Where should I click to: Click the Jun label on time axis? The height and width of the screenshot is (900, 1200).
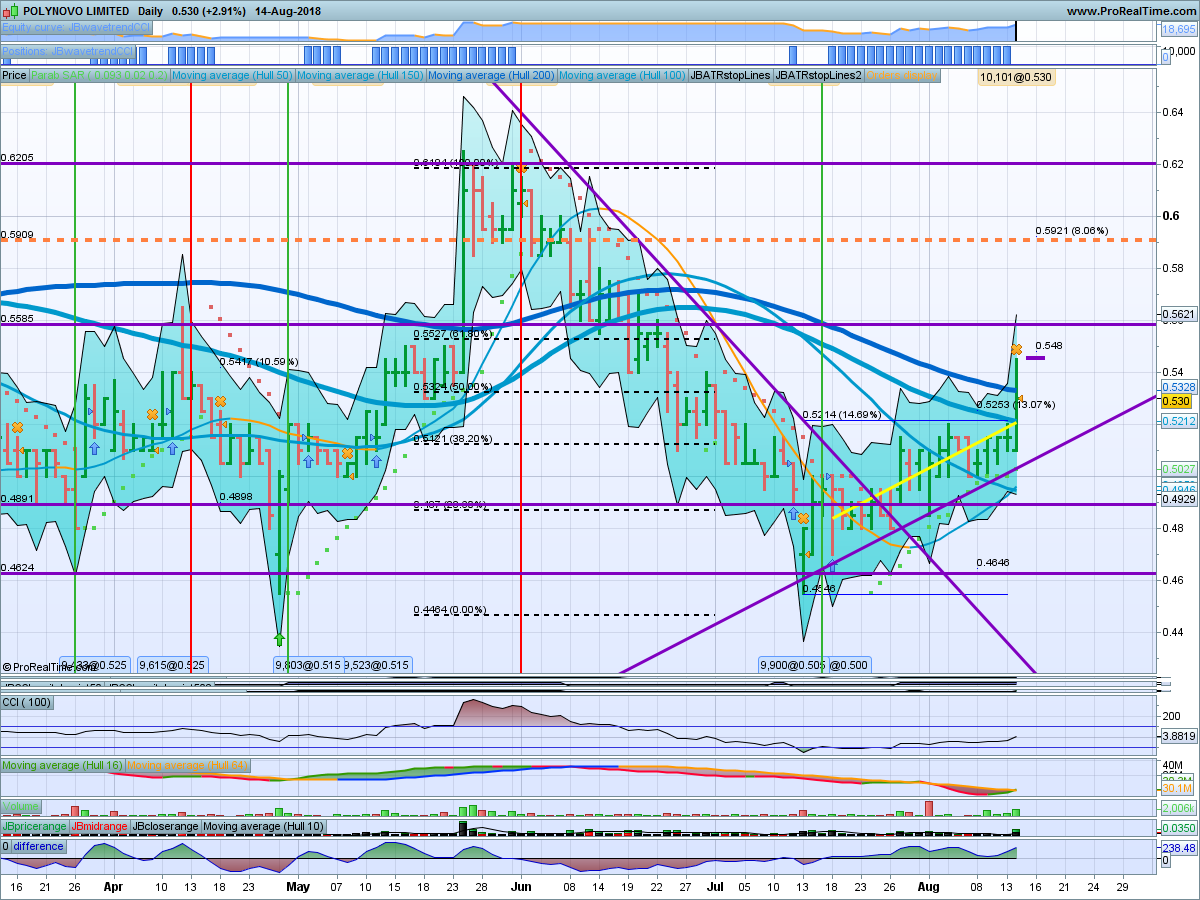[521, 885]
